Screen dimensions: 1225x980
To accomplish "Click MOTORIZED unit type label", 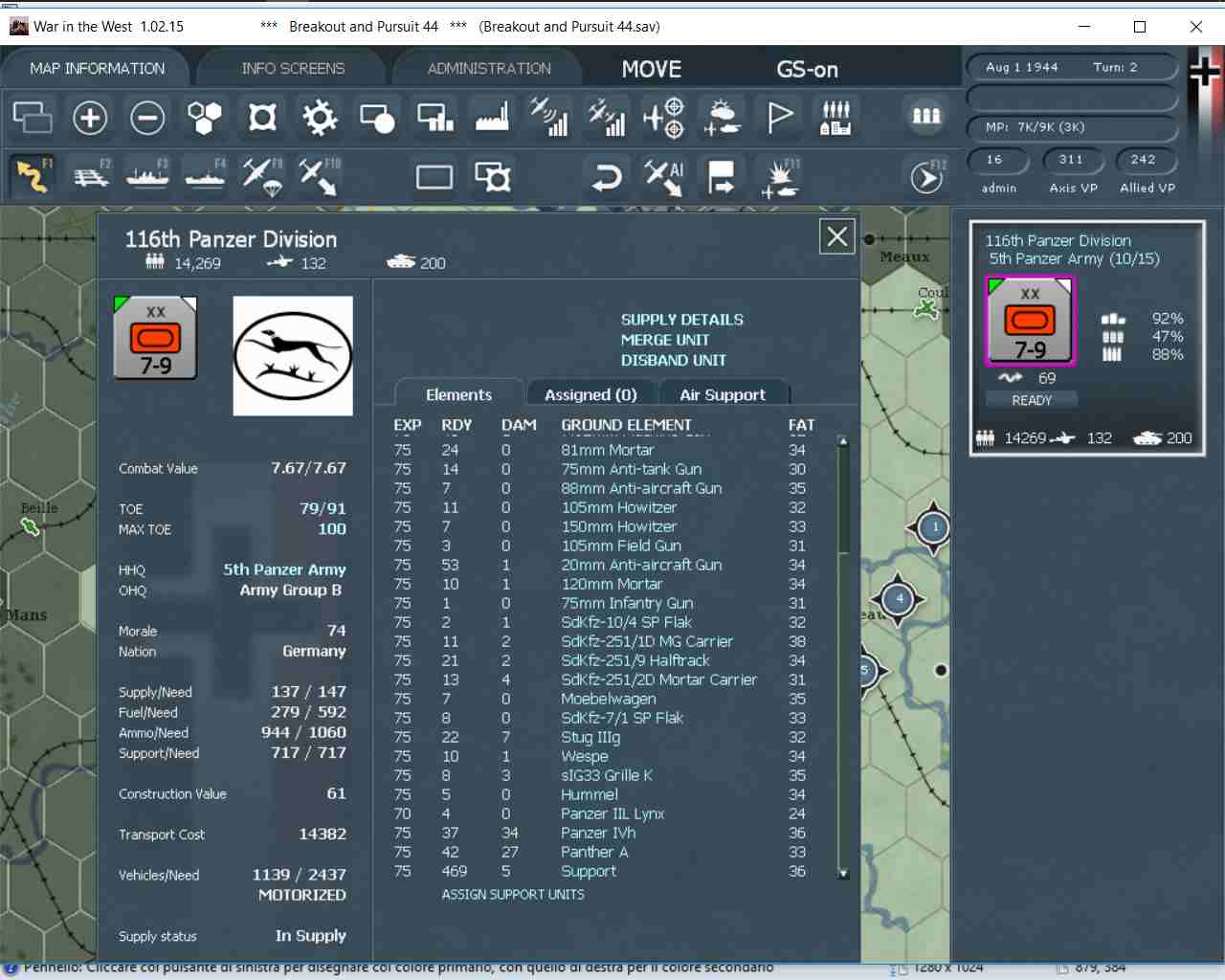I will [x=302, y=895].
